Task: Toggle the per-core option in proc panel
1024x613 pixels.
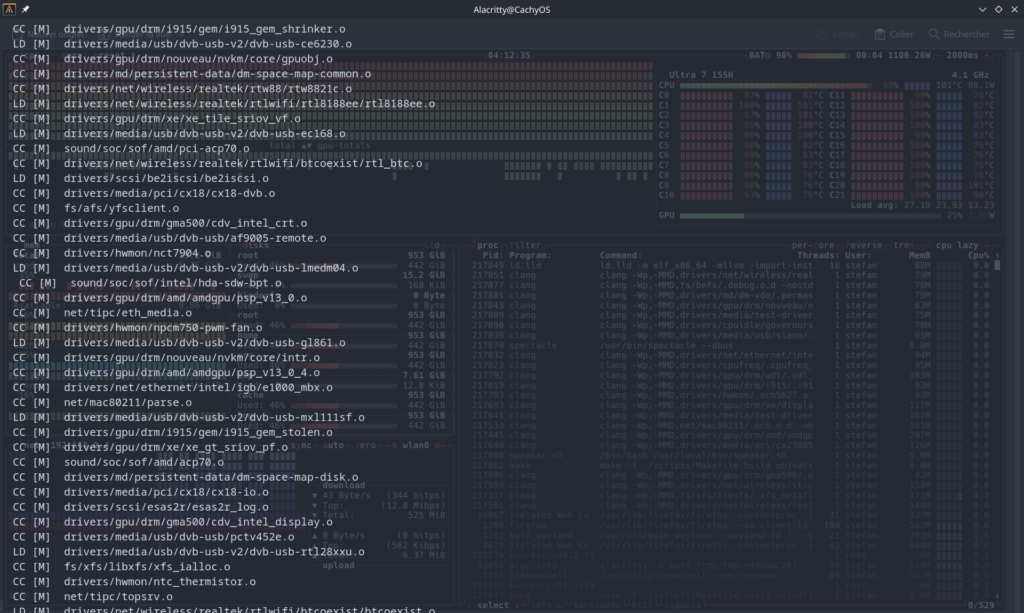Action: [x=813, y=244]
